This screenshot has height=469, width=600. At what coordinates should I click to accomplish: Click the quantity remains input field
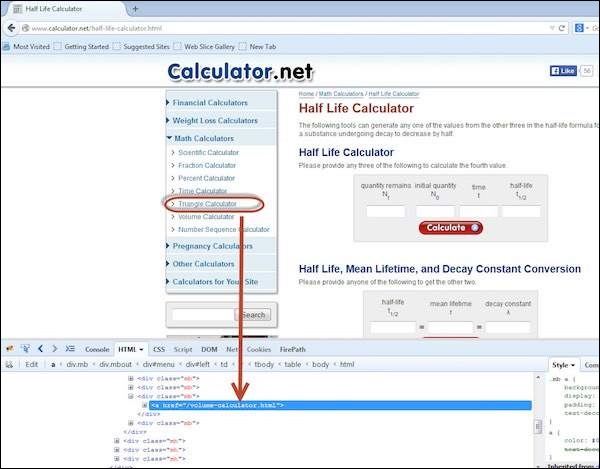point(386,211)
